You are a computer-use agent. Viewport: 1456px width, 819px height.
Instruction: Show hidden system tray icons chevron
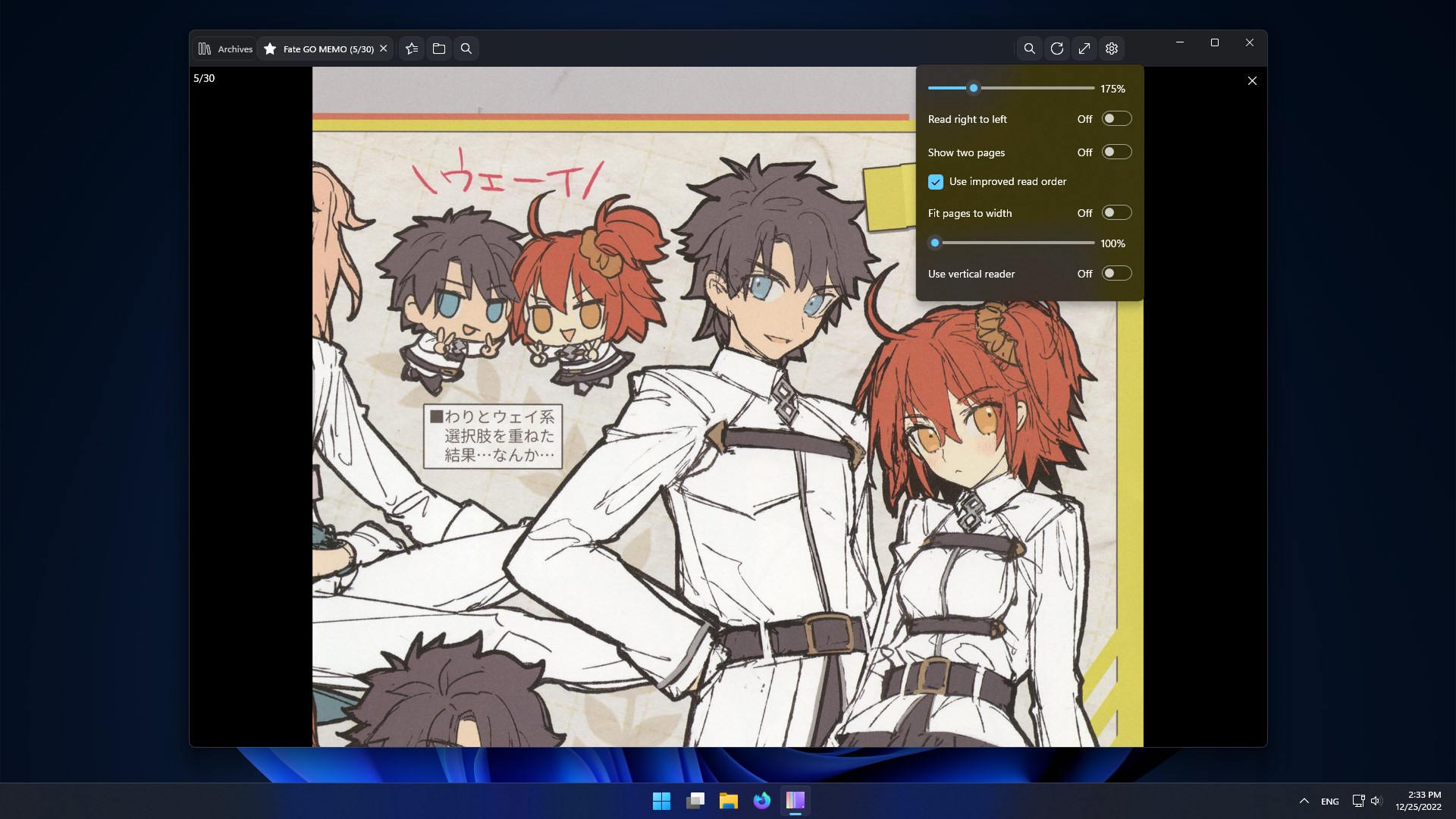point(1304,801)
